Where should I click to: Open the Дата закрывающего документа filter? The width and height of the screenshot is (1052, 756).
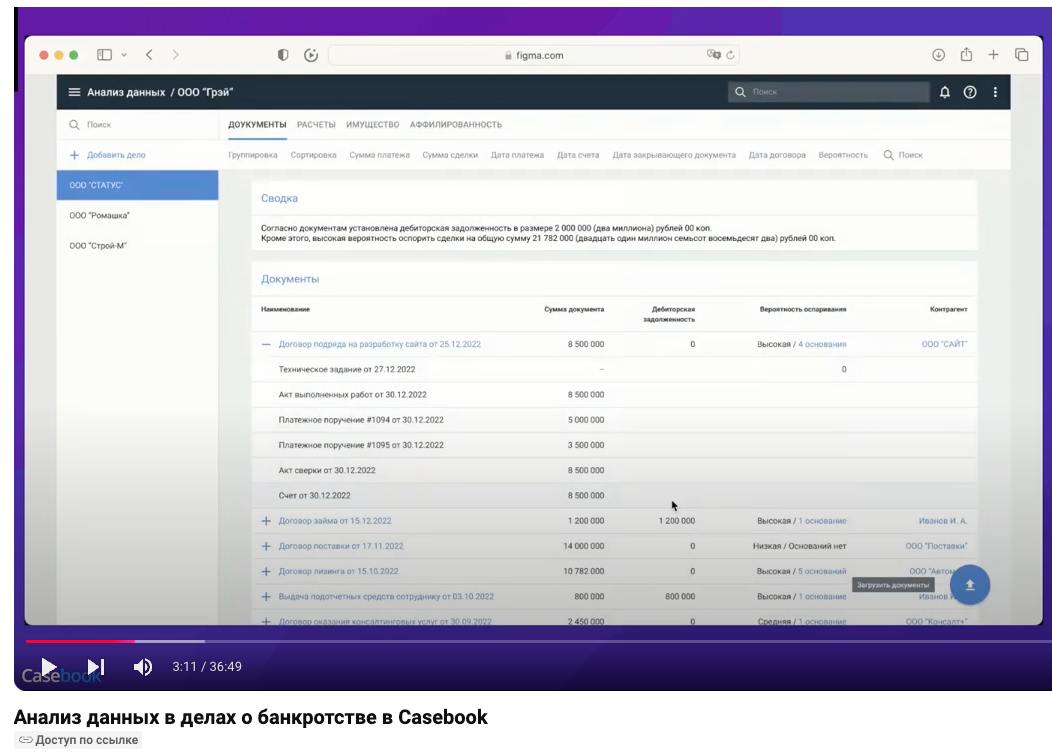tap(674, 155)
